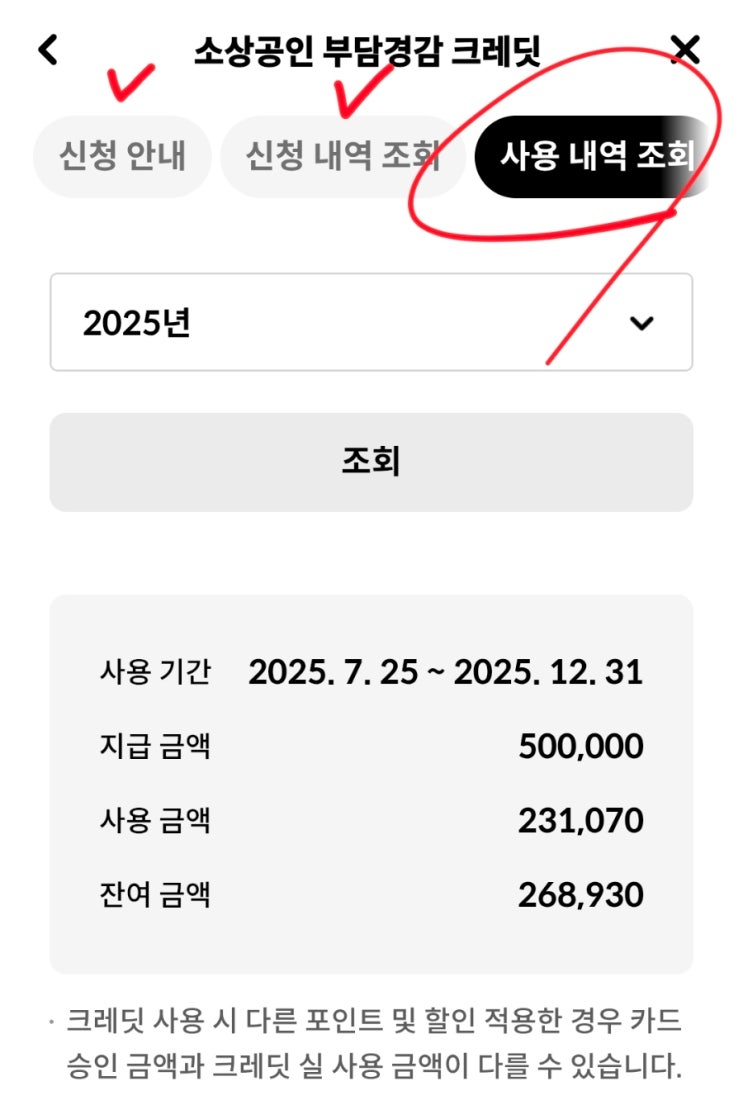The height and width of the screenshot is (1105, 743).
Task: Click the 잔여 금액 label
Action: pos(155,895)
